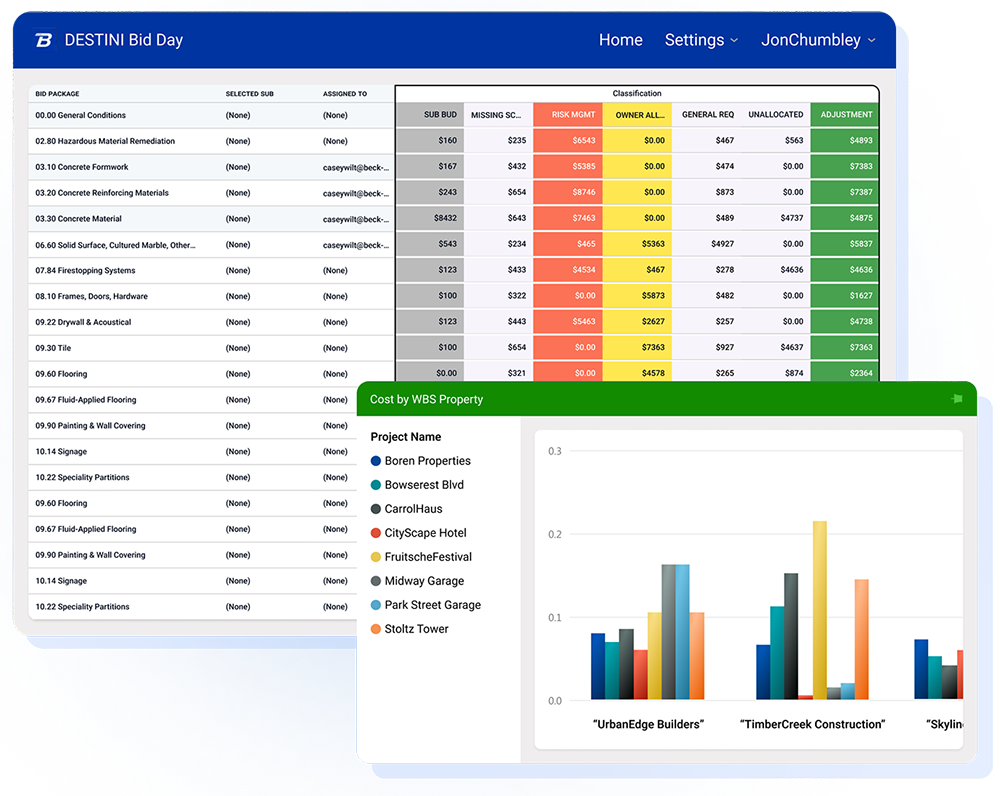Toggle Boren Properties legend dot

pos(376,461)
